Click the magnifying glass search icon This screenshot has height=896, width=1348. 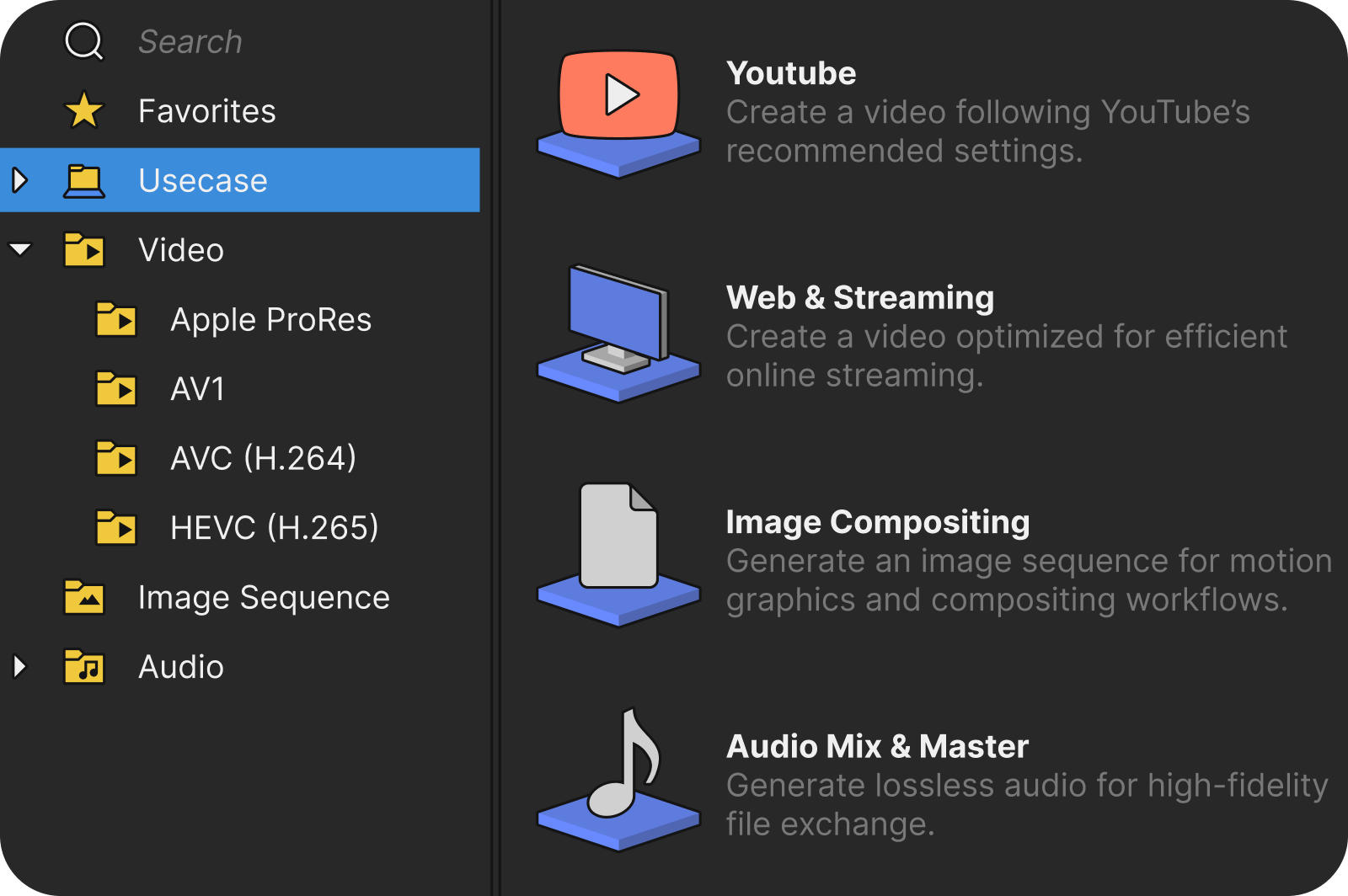[84, 41]
